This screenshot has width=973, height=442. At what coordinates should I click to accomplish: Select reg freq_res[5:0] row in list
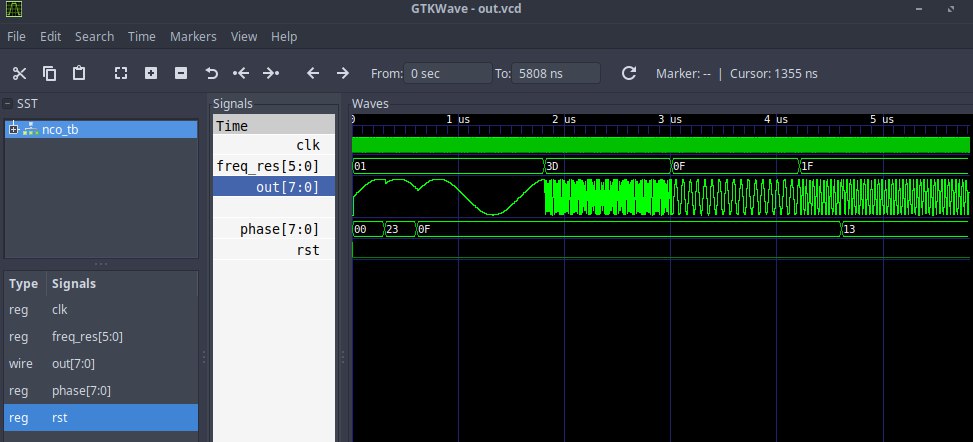click(101, 336)
